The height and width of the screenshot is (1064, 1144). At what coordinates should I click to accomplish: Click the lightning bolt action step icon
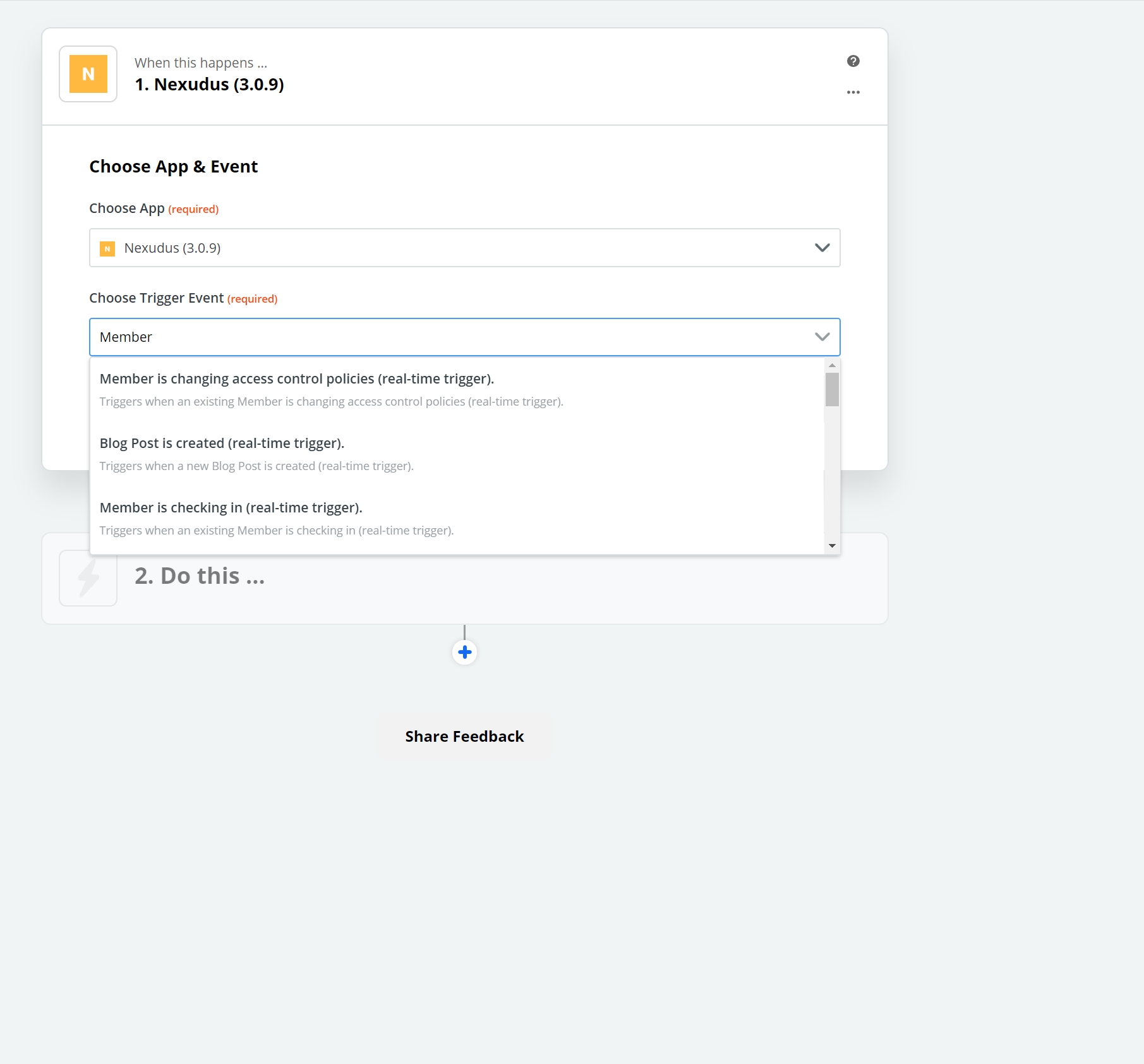coord(88,578)
